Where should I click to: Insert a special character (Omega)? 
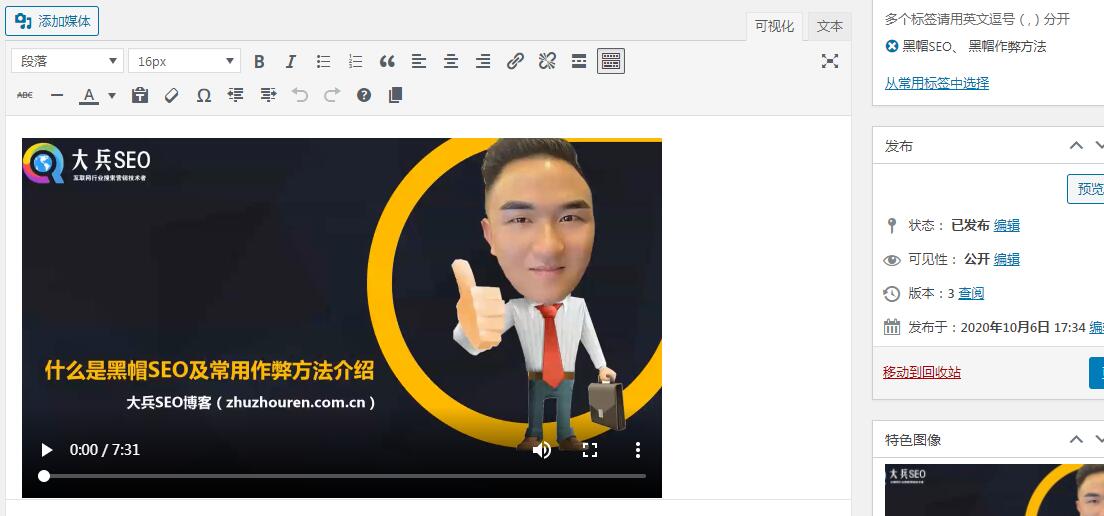203,95
